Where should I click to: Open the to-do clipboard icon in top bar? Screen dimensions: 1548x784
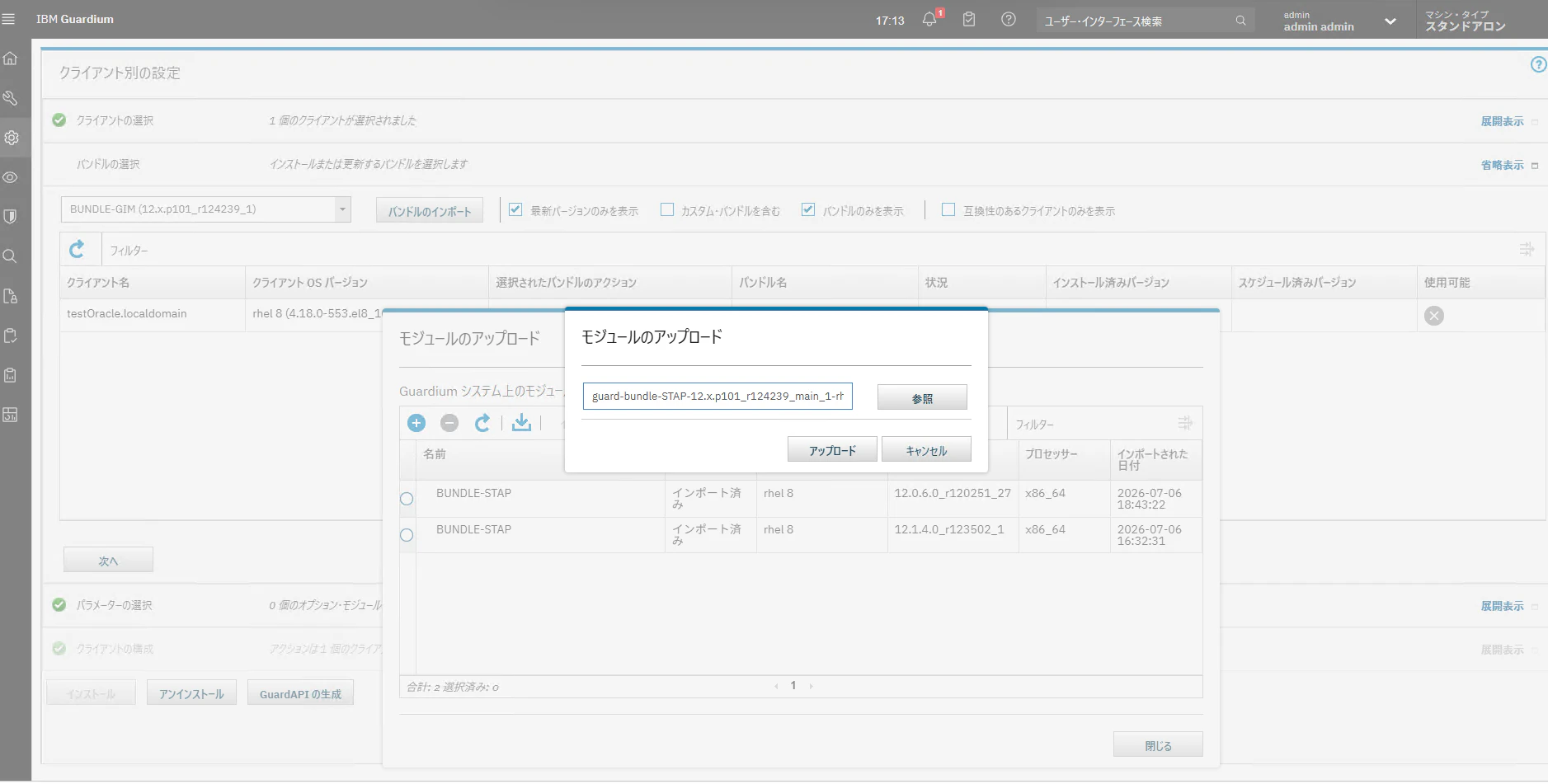tap(969, 20)
